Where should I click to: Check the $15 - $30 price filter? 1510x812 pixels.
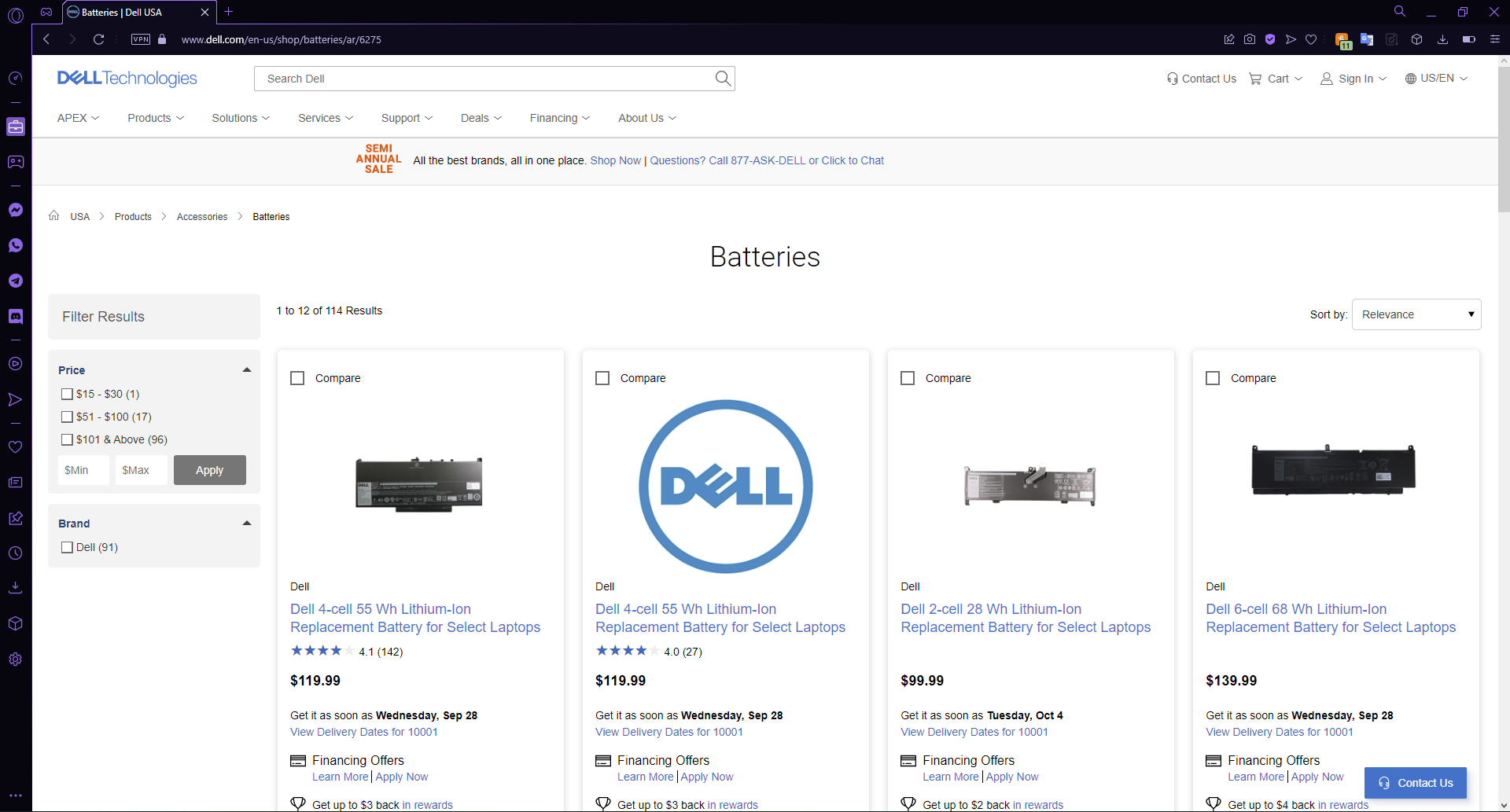[x=67, y=394]
